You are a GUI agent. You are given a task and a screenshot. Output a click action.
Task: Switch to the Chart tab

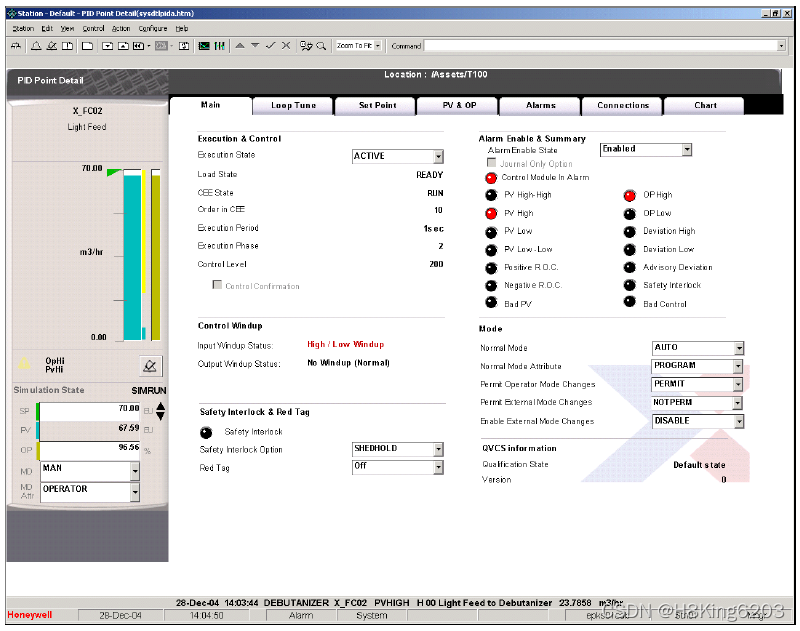(705, 106)
